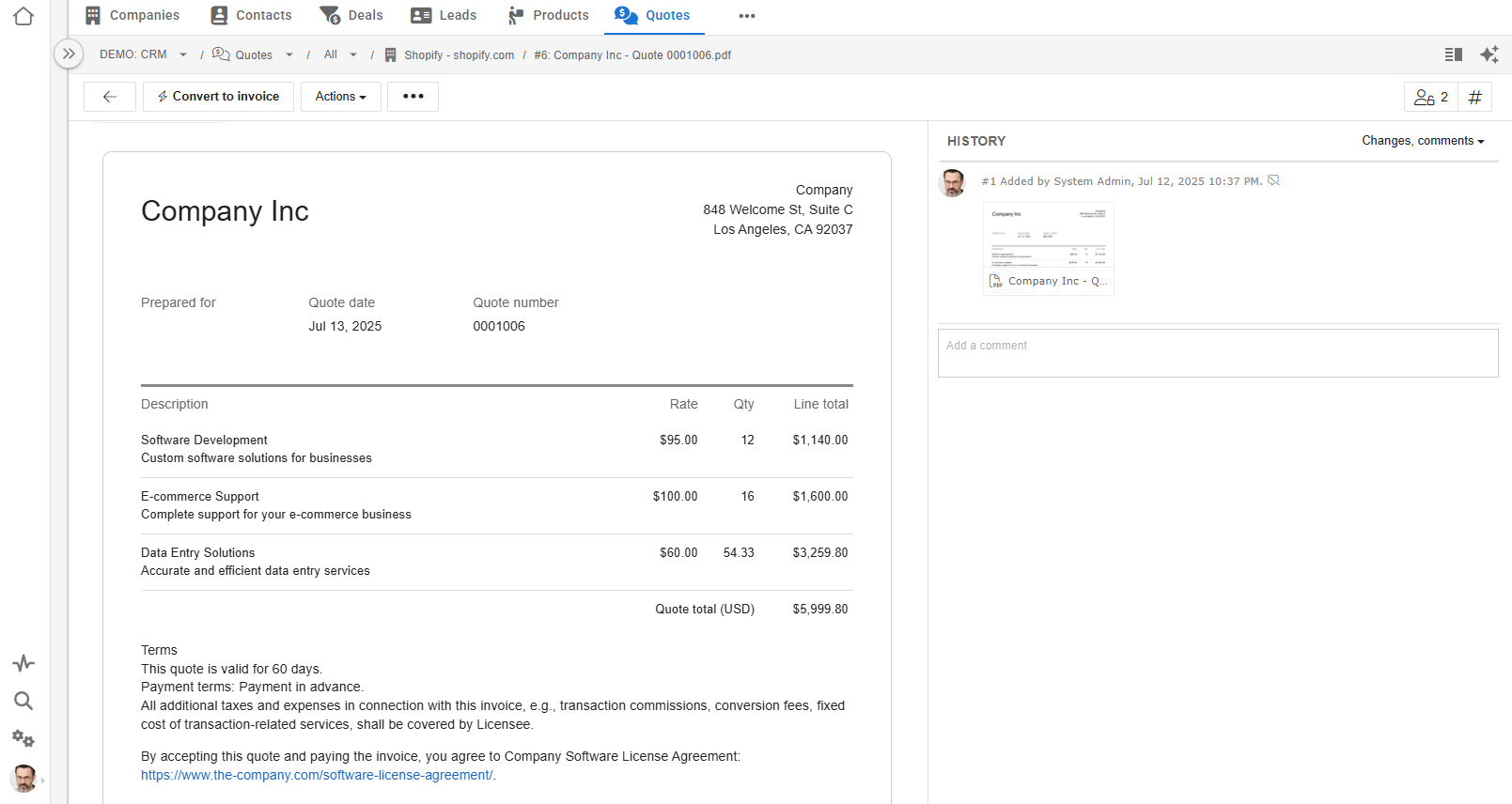
Task: Click the PDF file icon in history attachment
Action: (x=996, y=281)
